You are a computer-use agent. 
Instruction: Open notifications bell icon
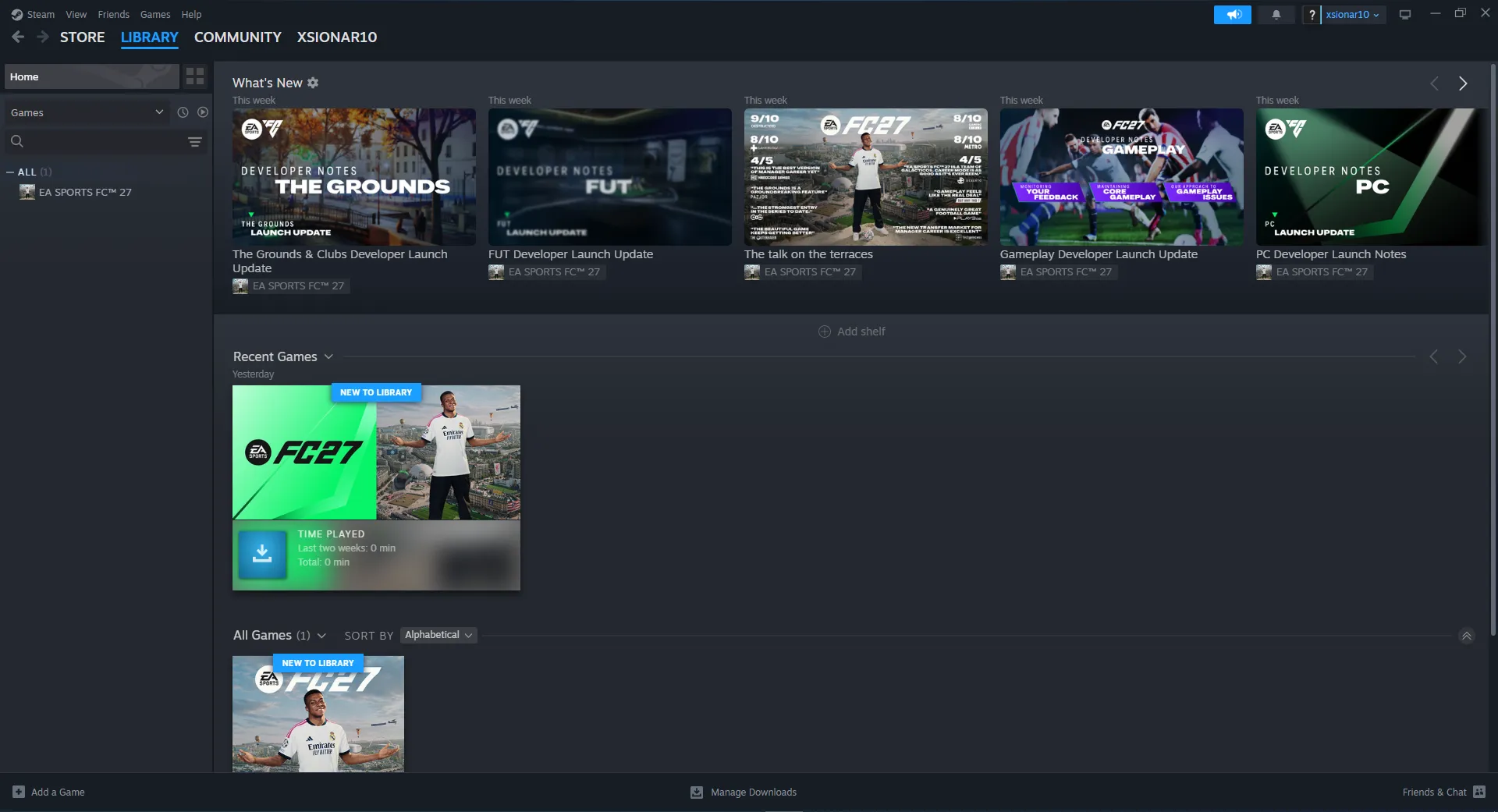pyautogui.click(x=1276, y=15)
